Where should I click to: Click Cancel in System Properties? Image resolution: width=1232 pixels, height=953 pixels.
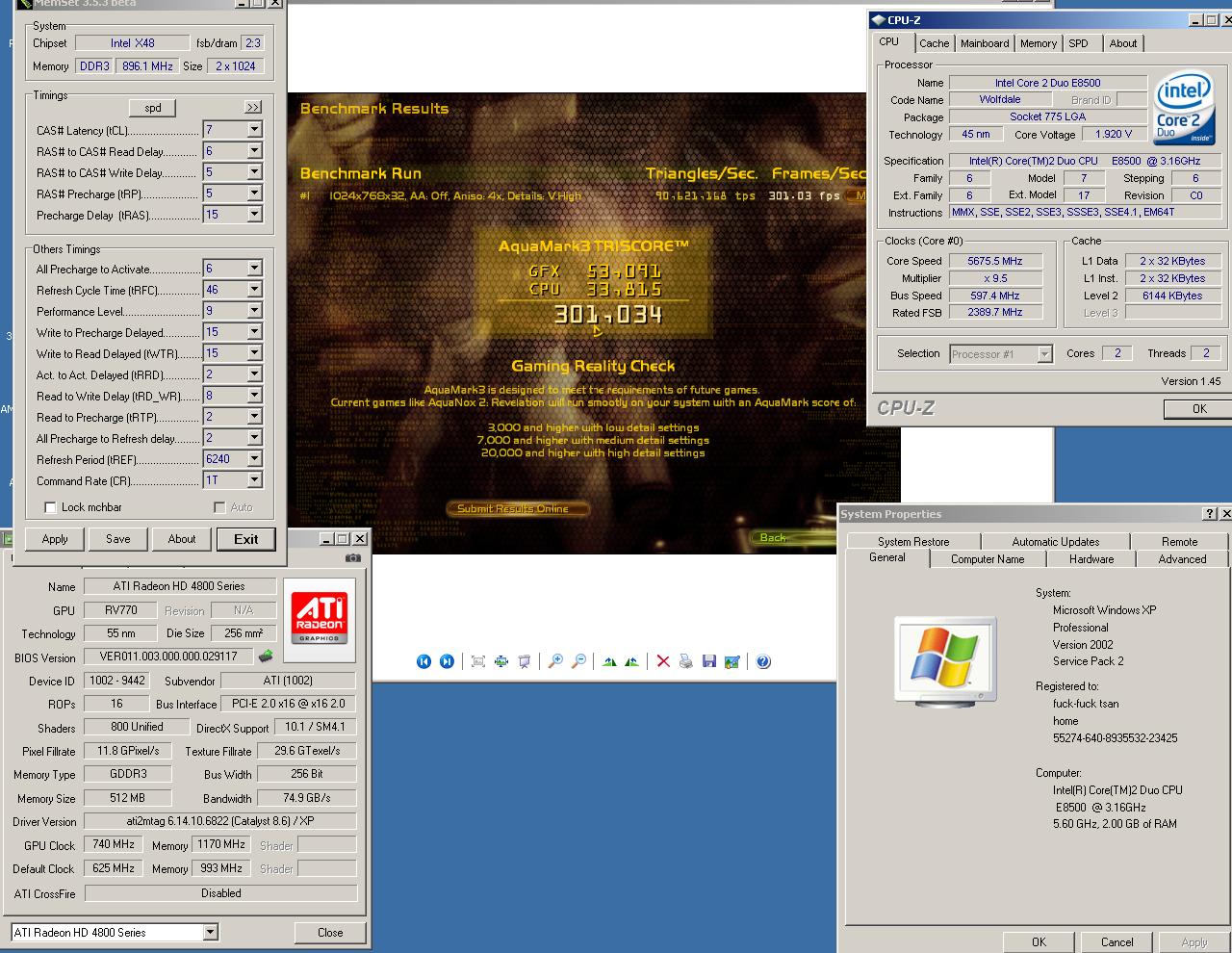pyautogui.click(x=1116, y=941)
